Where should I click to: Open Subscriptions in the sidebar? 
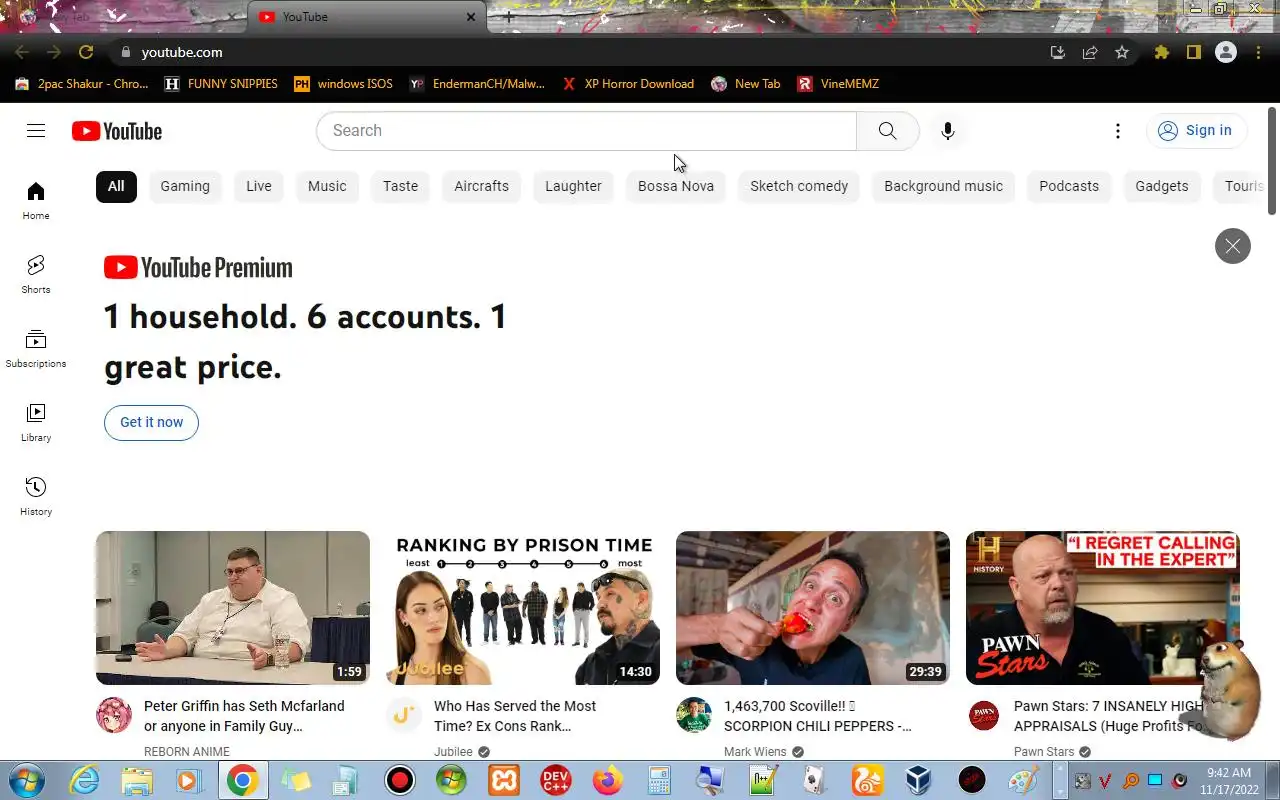point(36,349)
